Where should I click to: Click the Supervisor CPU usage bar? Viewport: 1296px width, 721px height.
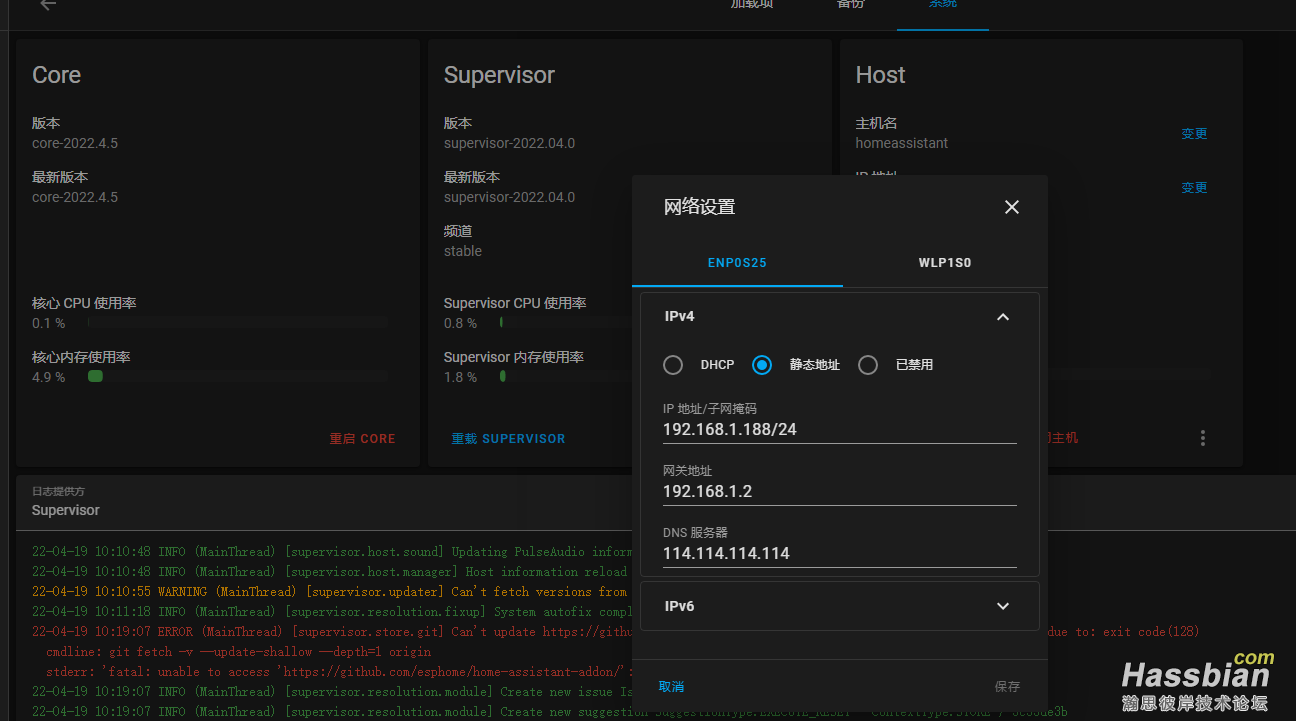pos(565,323)
